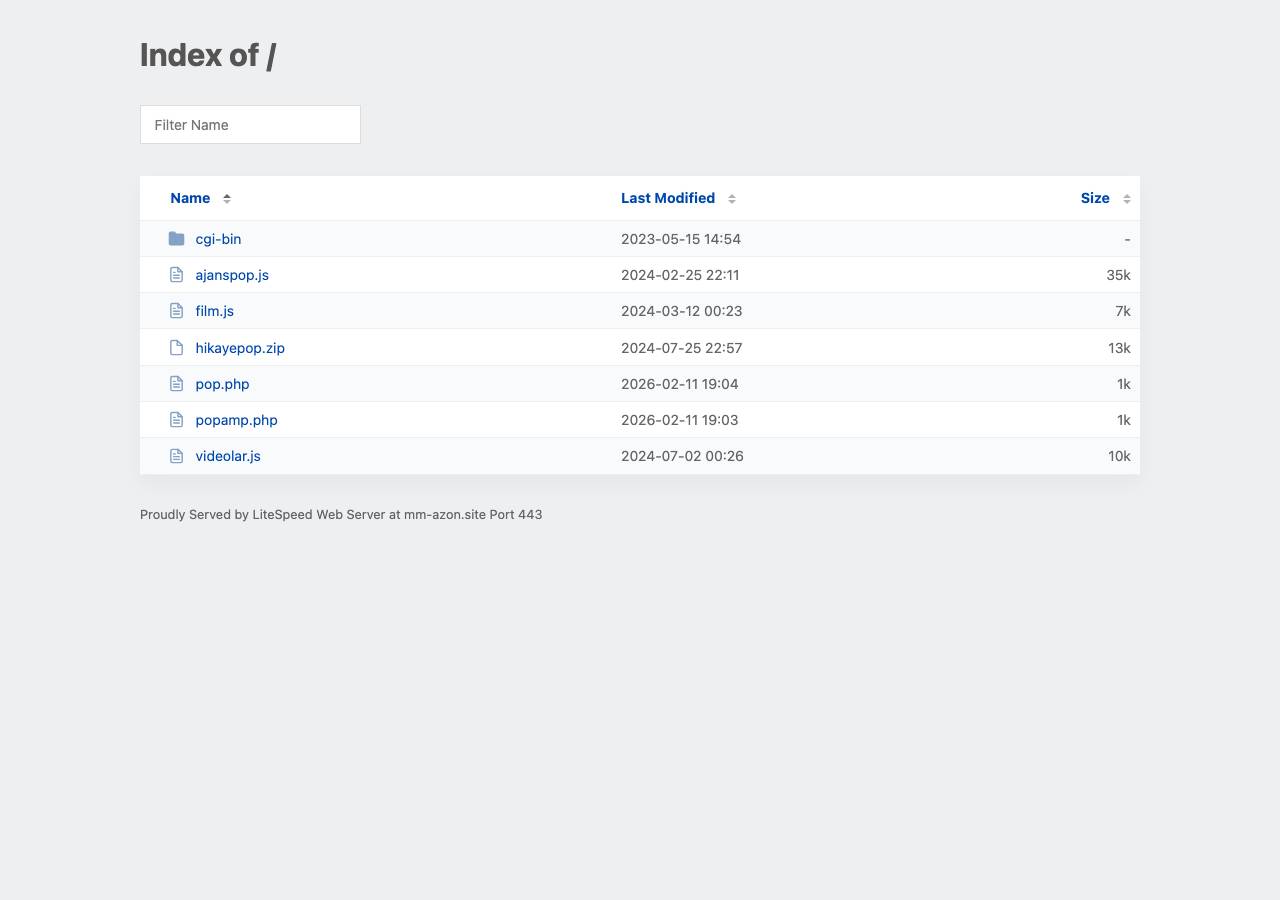1280x900 pixels.
Task: Click the date 2024-03-12 00:23
Action: (x=682, y=311)
